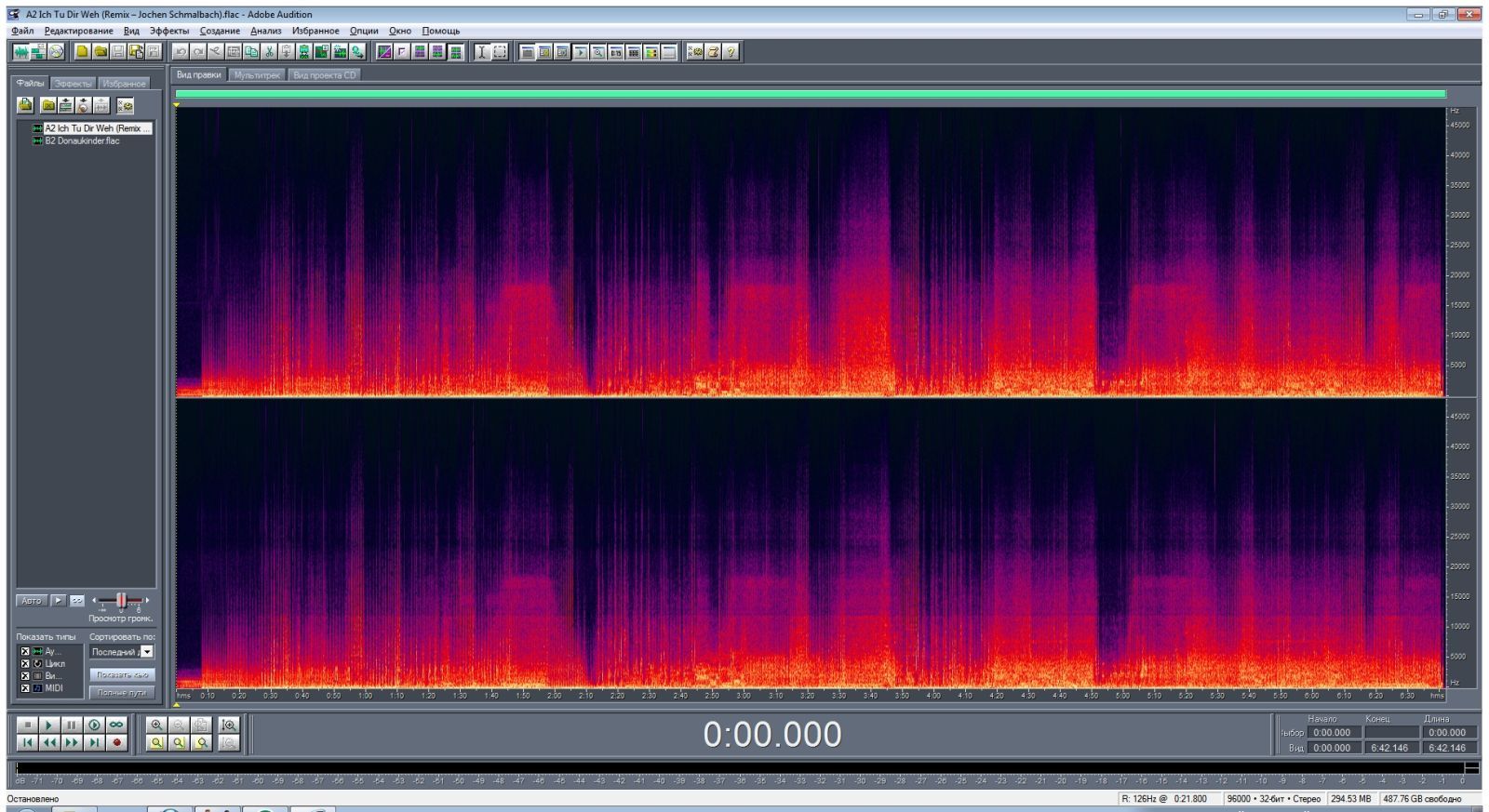This screenshot has width=1489, height=812.
Task: Toggle Video file type checkbox
Action: point(25,676)
